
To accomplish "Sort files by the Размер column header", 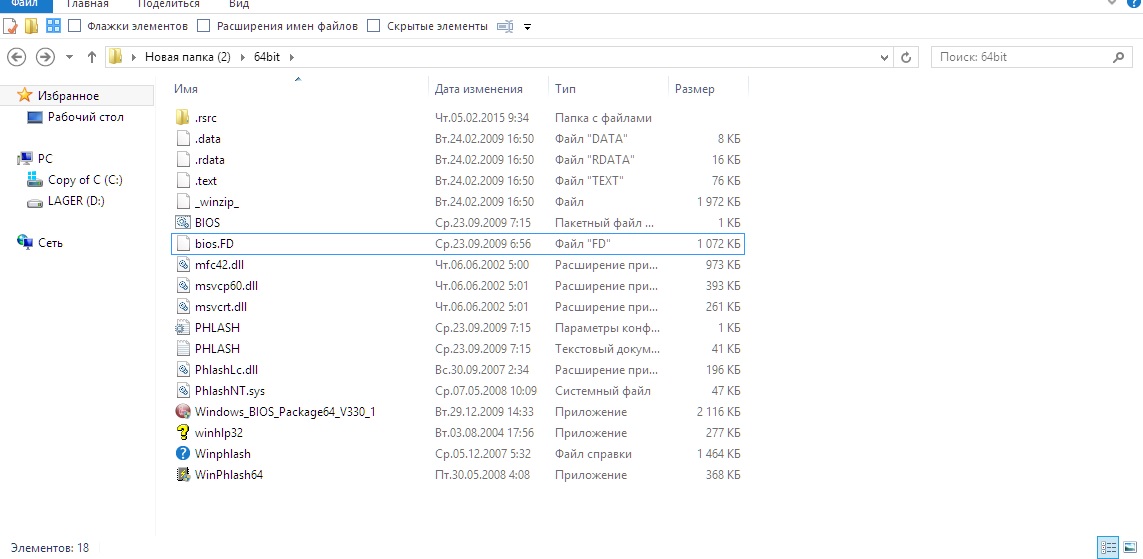I will point(695,89).
